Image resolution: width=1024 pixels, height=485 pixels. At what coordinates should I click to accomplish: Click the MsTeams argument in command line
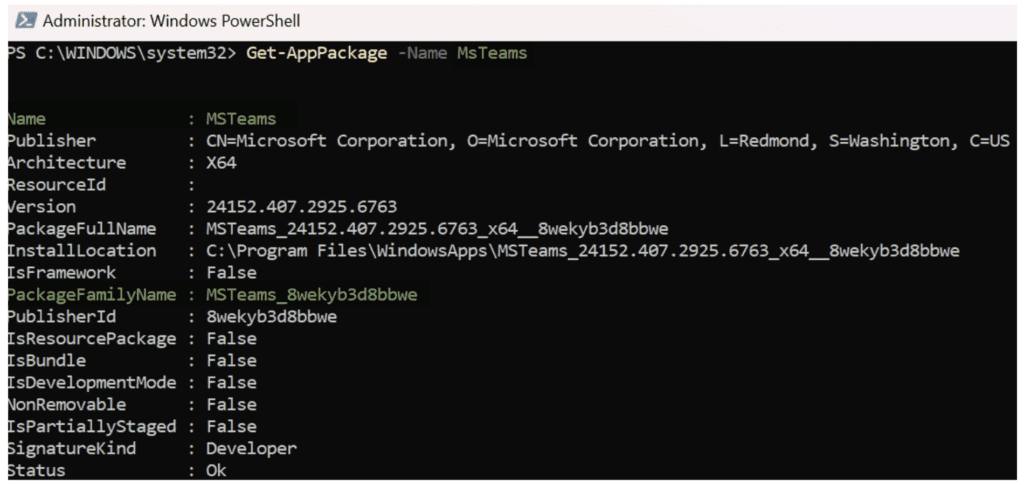(491, 53)
